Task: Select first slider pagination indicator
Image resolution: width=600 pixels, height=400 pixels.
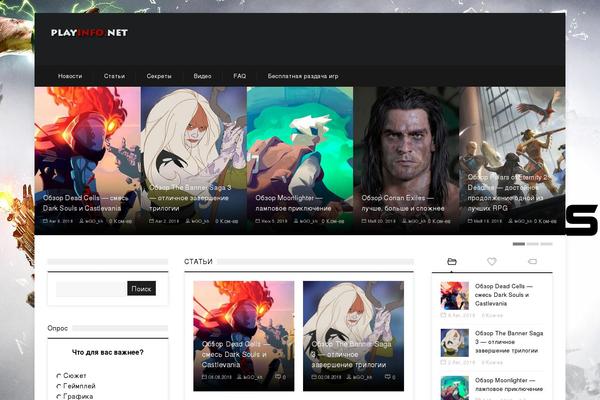Action: [x=519, y=244]
